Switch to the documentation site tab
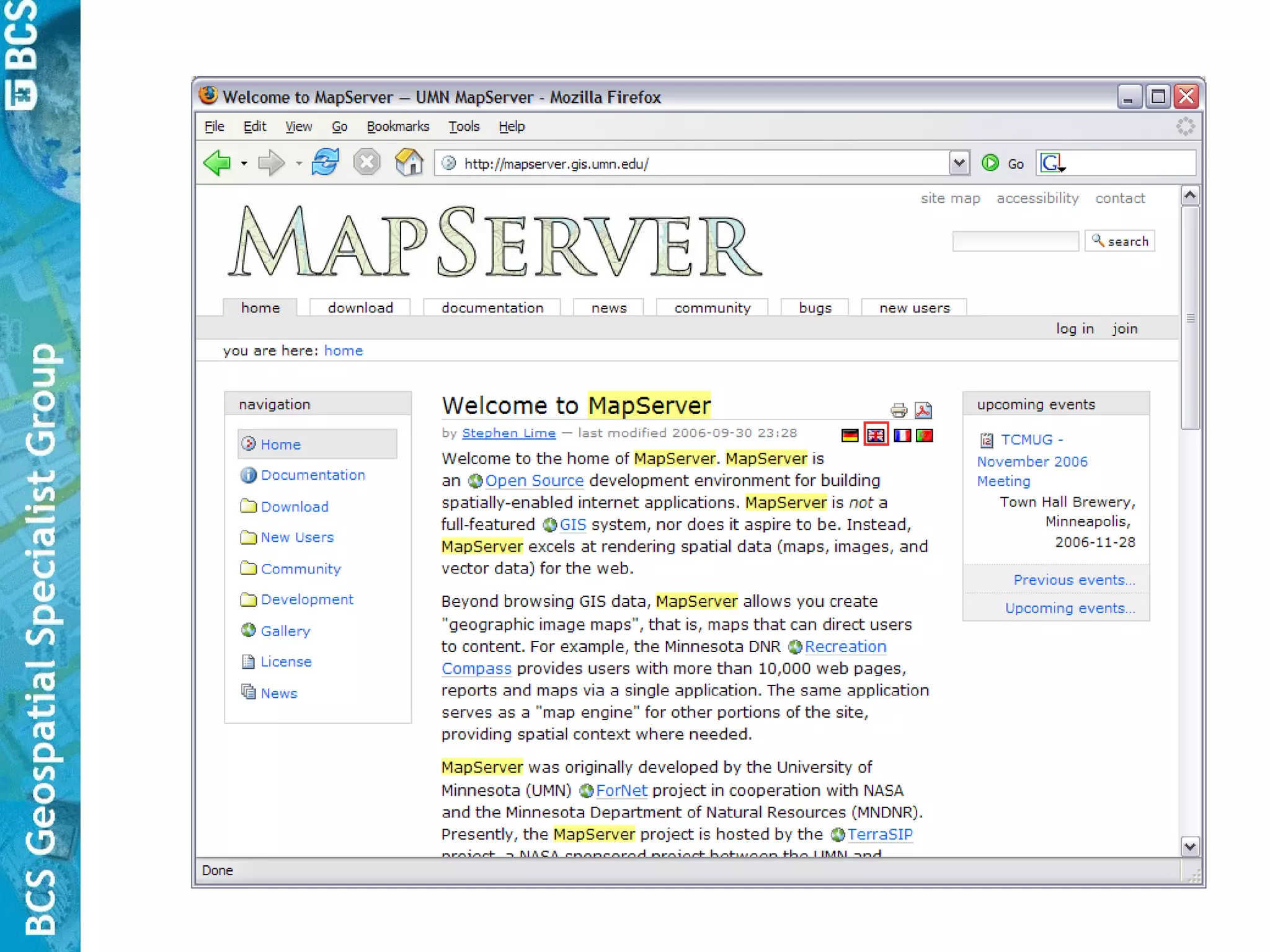Image resolution: width=1270 pixels, height=952 pixels. point(492,307)
